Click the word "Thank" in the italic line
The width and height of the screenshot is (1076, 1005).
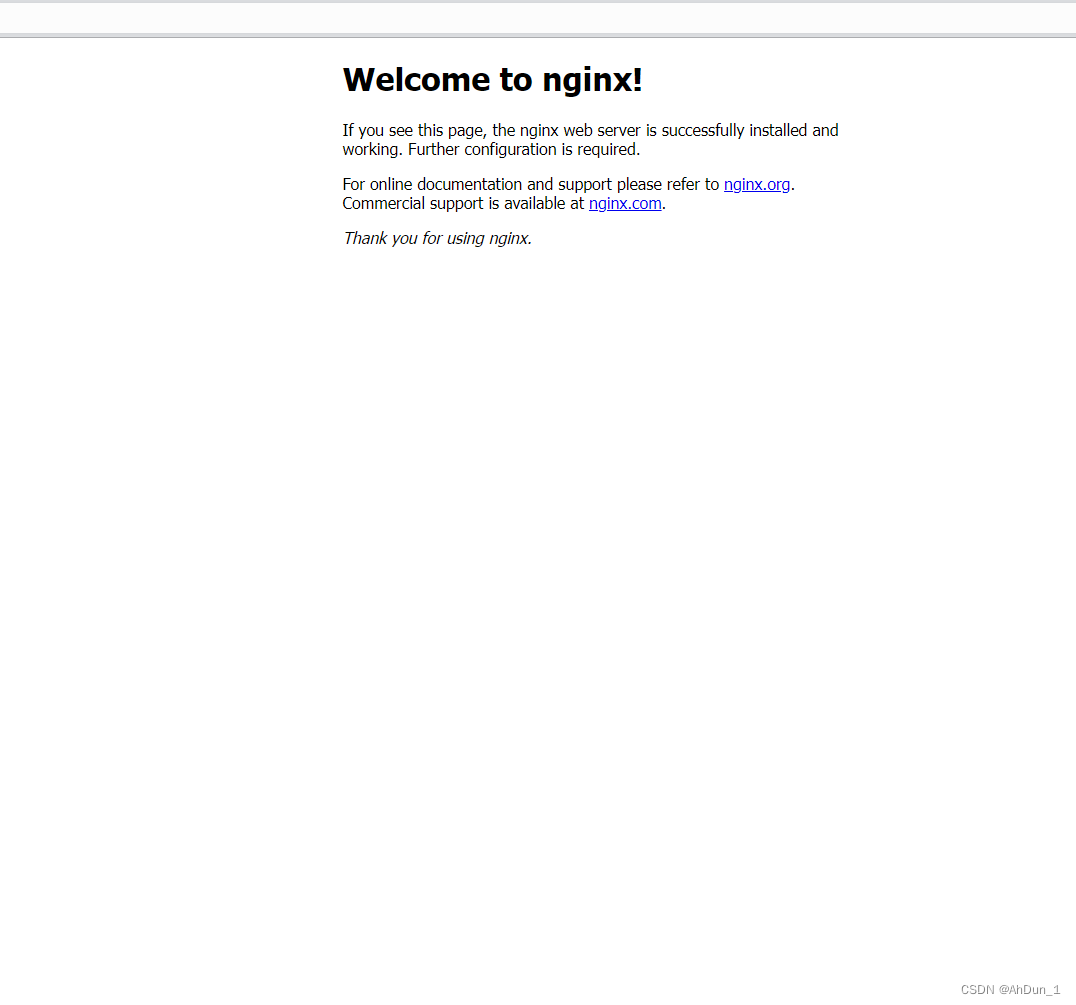pos(364,238)
